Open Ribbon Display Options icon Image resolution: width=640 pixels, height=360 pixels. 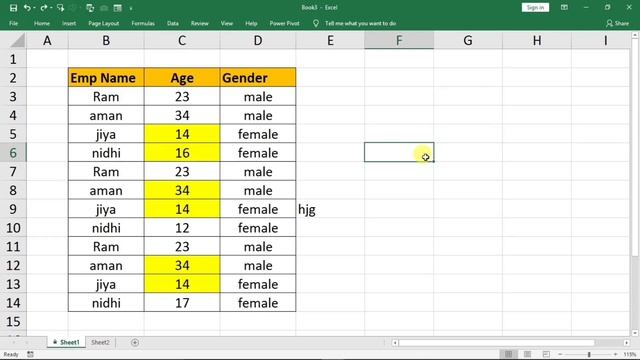coord(564,8)
